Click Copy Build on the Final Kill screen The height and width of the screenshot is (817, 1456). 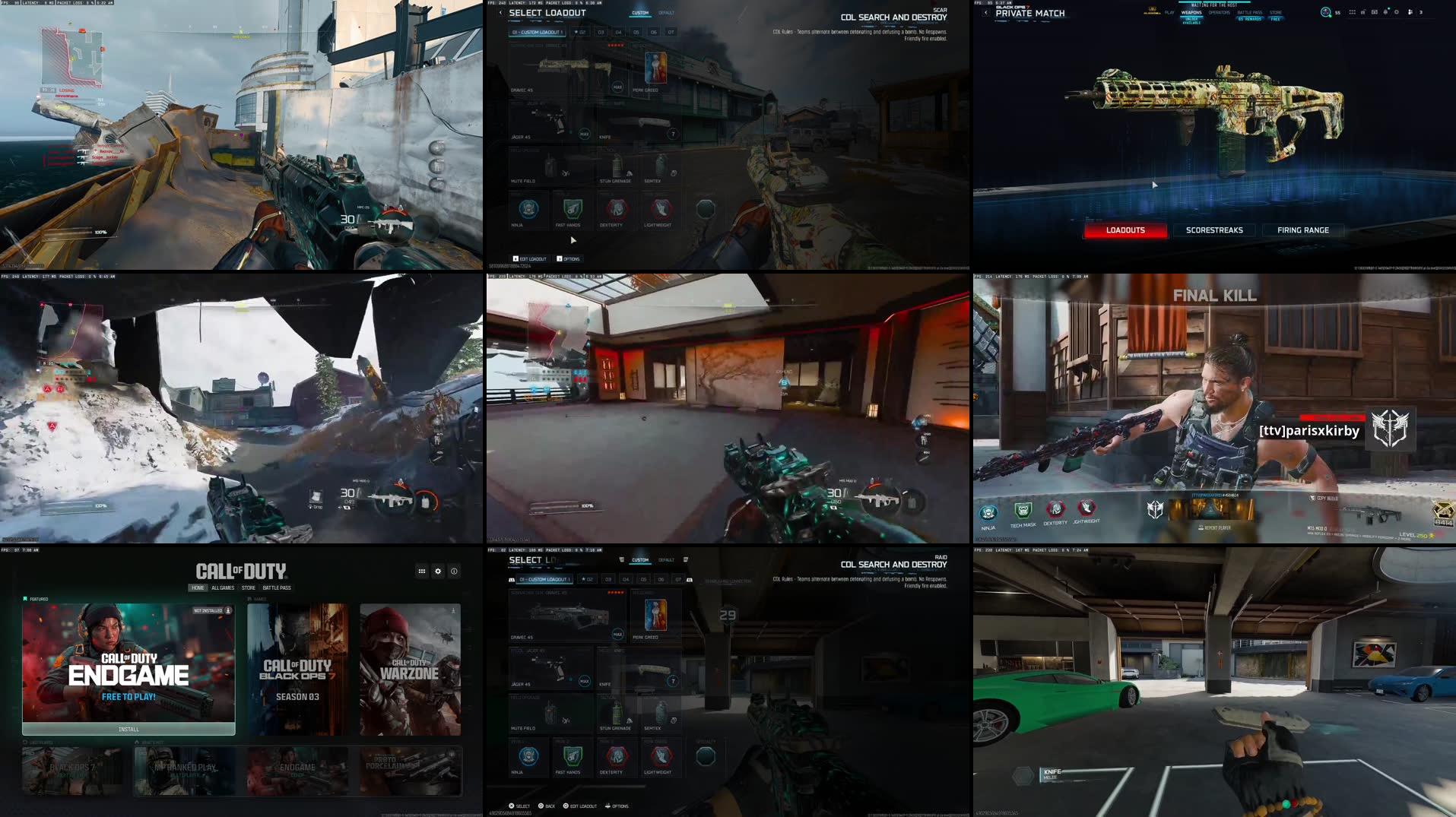(1324, 498)
